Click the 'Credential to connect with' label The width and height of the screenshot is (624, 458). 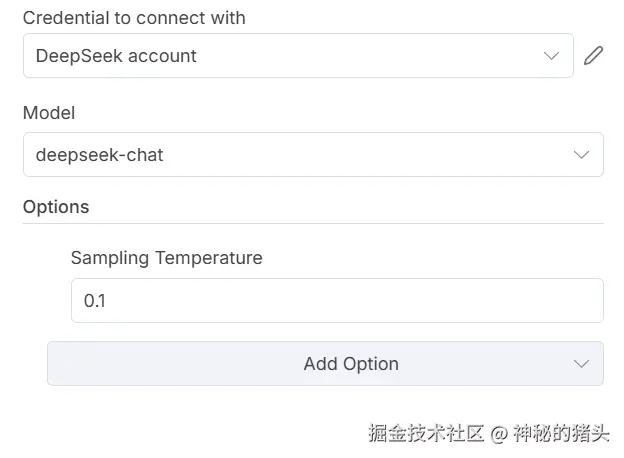(134, 18)
